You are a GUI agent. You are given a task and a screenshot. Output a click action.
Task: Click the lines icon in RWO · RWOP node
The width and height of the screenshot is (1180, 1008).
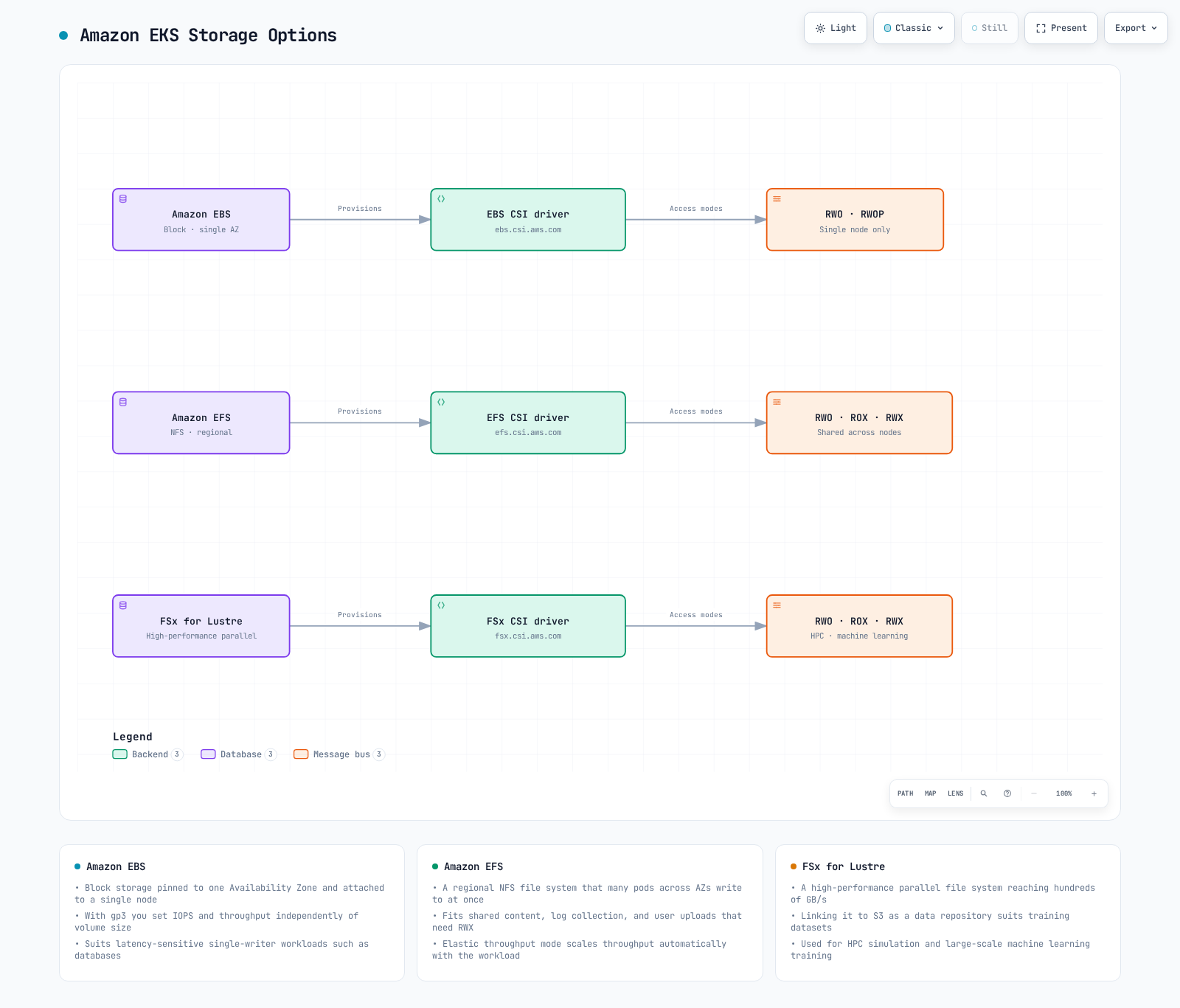coord(777,199)
